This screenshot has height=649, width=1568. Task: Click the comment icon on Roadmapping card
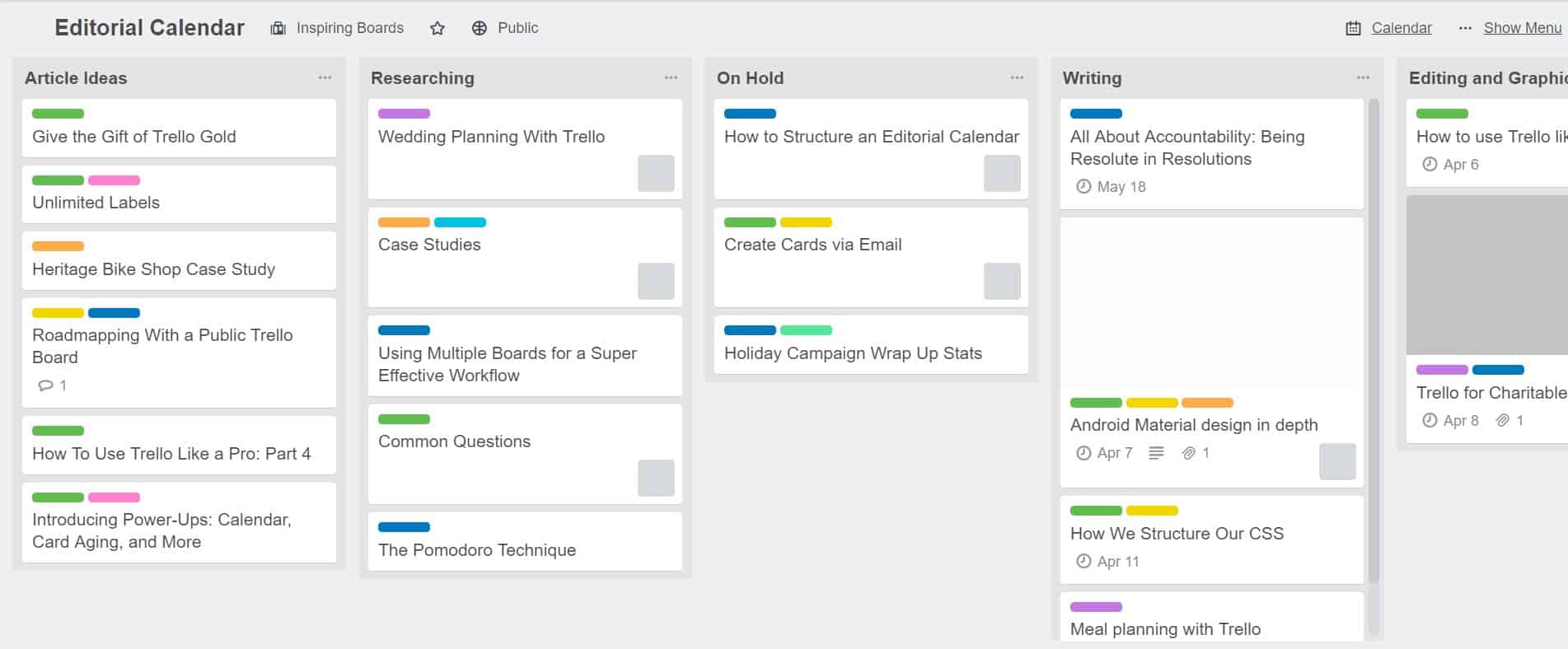pos(45,385)
